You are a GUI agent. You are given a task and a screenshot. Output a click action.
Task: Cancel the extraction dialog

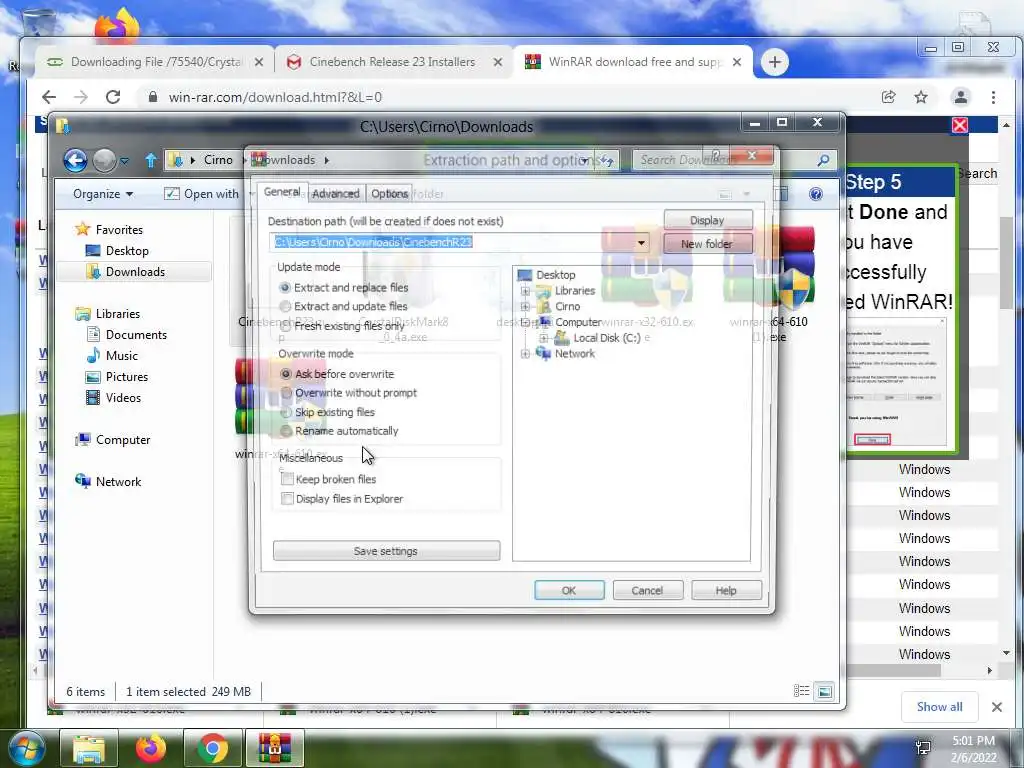[x=647, y=590]
